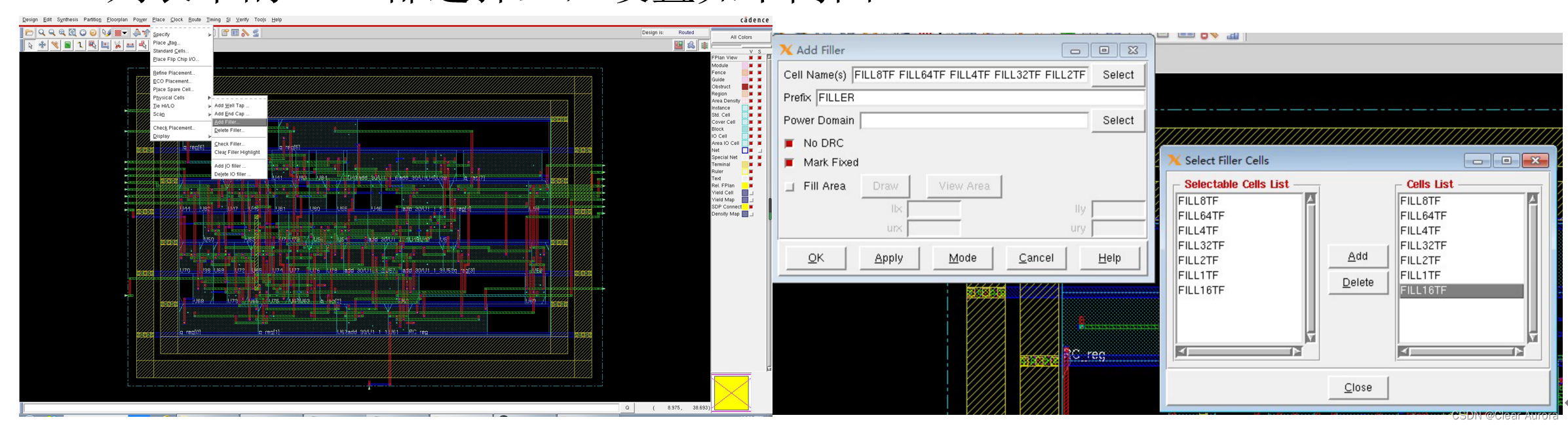
Task: Select the red-blue horizontal arrow stretch-wire tool
Action: (130, 45)
